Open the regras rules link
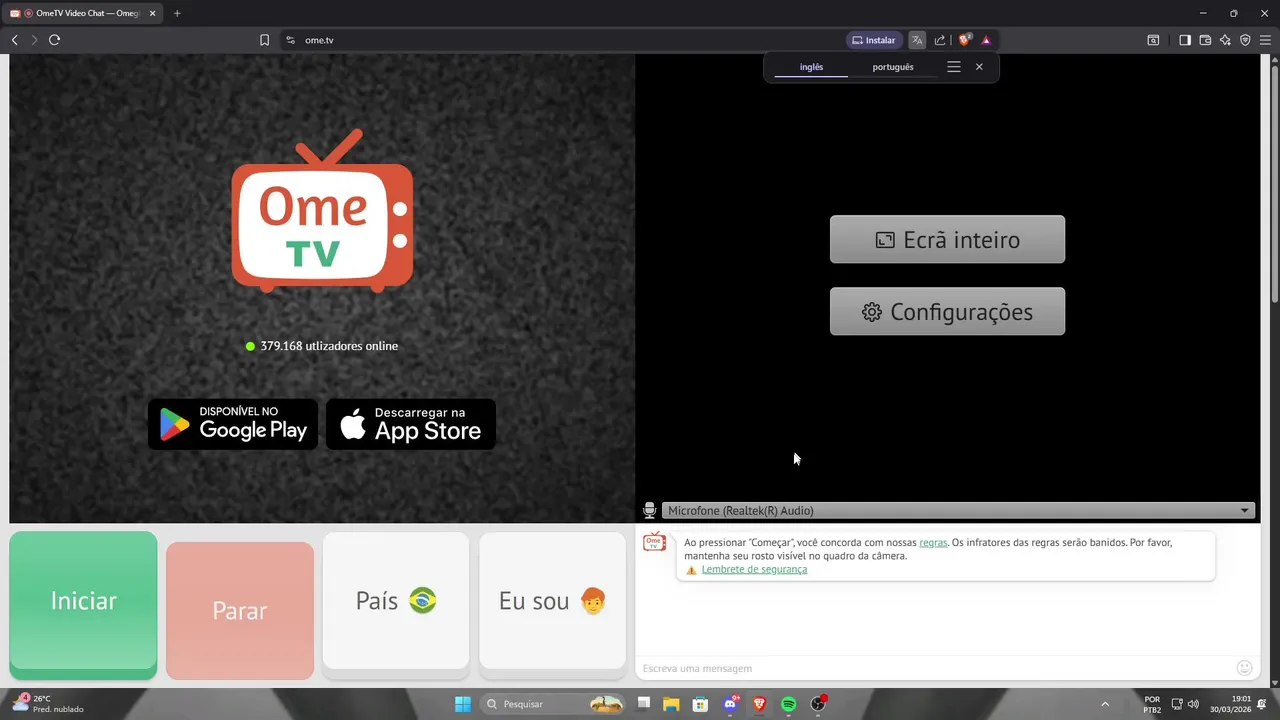Screen dimensions: 1280x720 click(x=933, y=543)
